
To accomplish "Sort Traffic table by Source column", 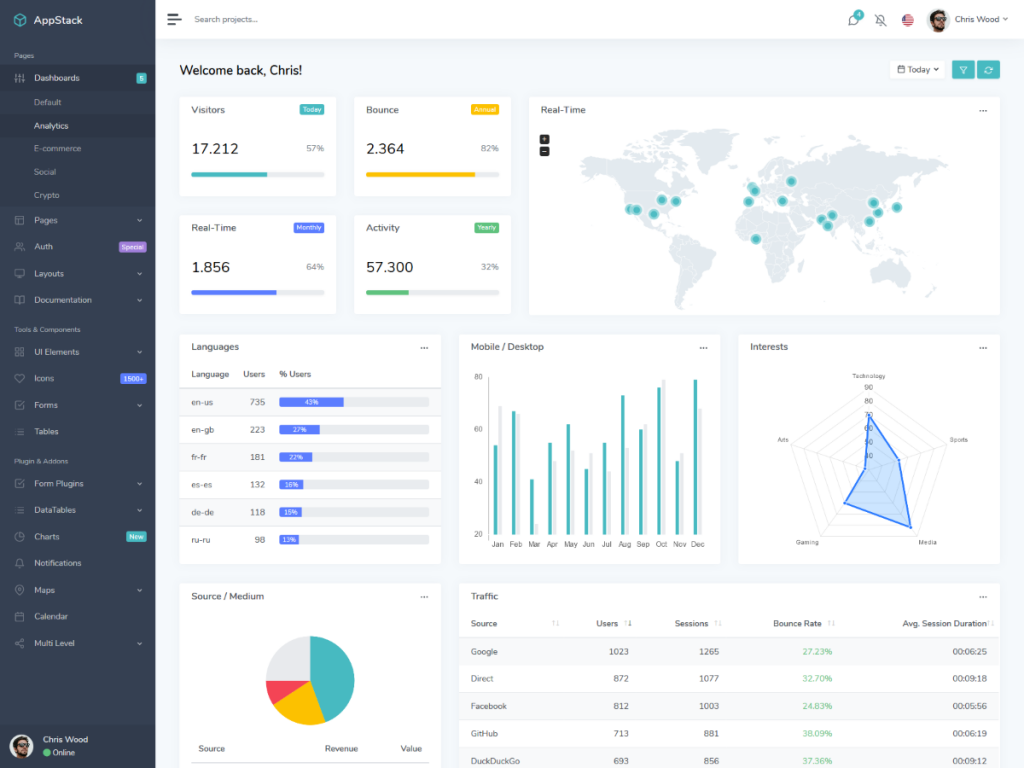I will (513, 624).
